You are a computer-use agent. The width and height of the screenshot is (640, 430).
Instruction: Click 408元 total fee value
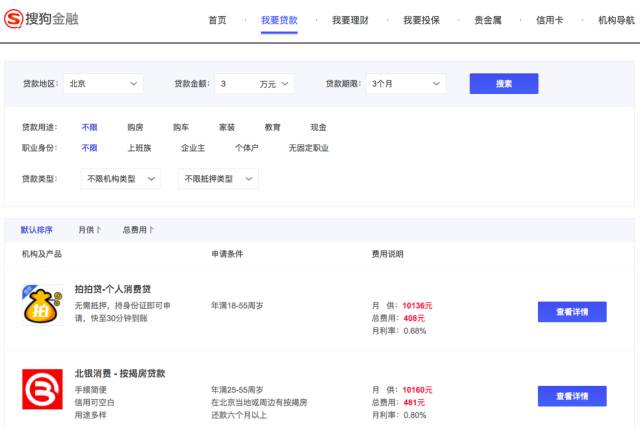(414, 318)
